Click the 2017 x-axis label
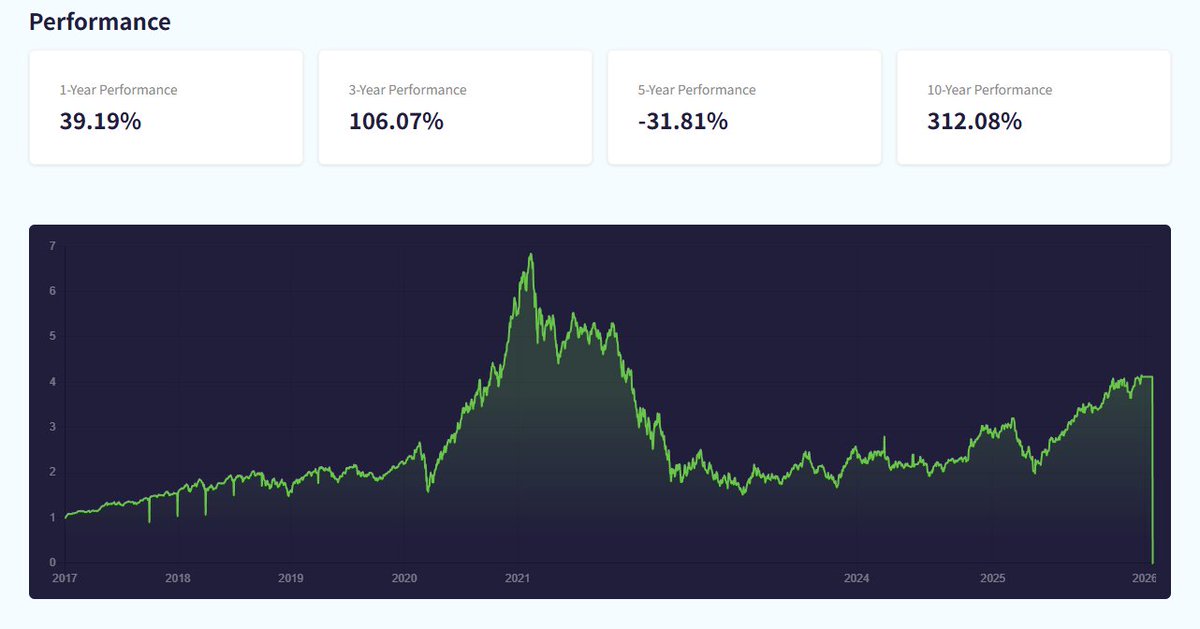1200x629 pixels. coord(64,578)
